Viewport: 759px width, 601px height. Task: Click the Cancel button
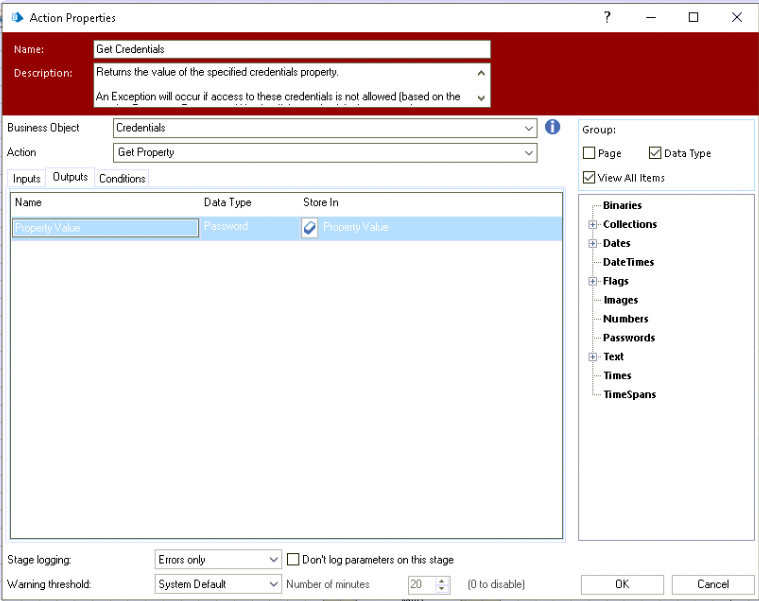pos(713,584)
